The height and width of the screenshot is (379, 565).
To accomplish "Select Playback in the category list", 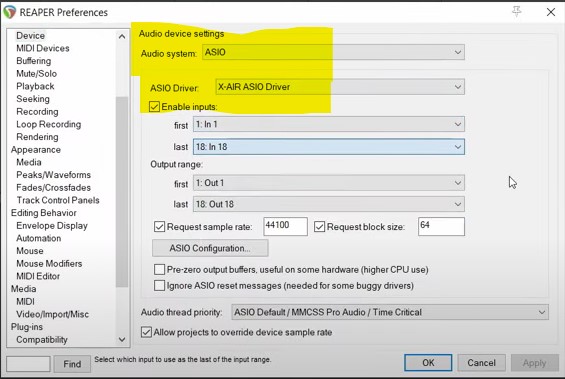I will point(35,86).
